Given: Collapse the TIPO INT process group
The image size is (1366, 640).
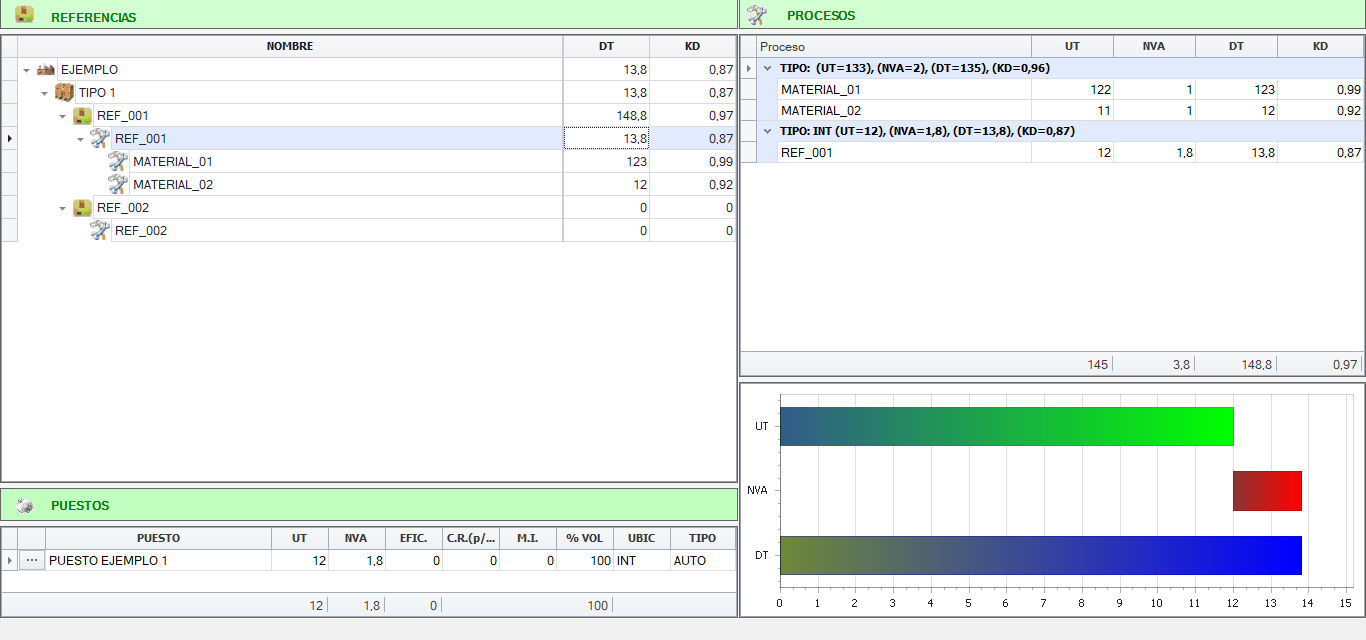Looking at the screenshot, I should [x=767, y=131].
